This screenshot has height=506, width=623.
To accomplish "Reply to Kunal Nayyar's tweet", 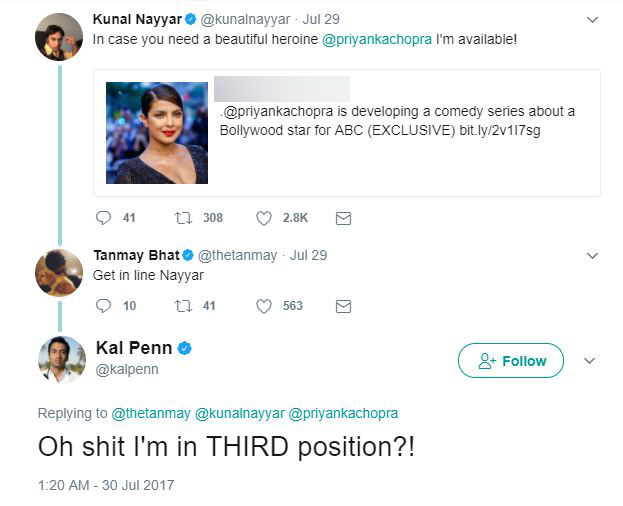I will click(104, 218).
